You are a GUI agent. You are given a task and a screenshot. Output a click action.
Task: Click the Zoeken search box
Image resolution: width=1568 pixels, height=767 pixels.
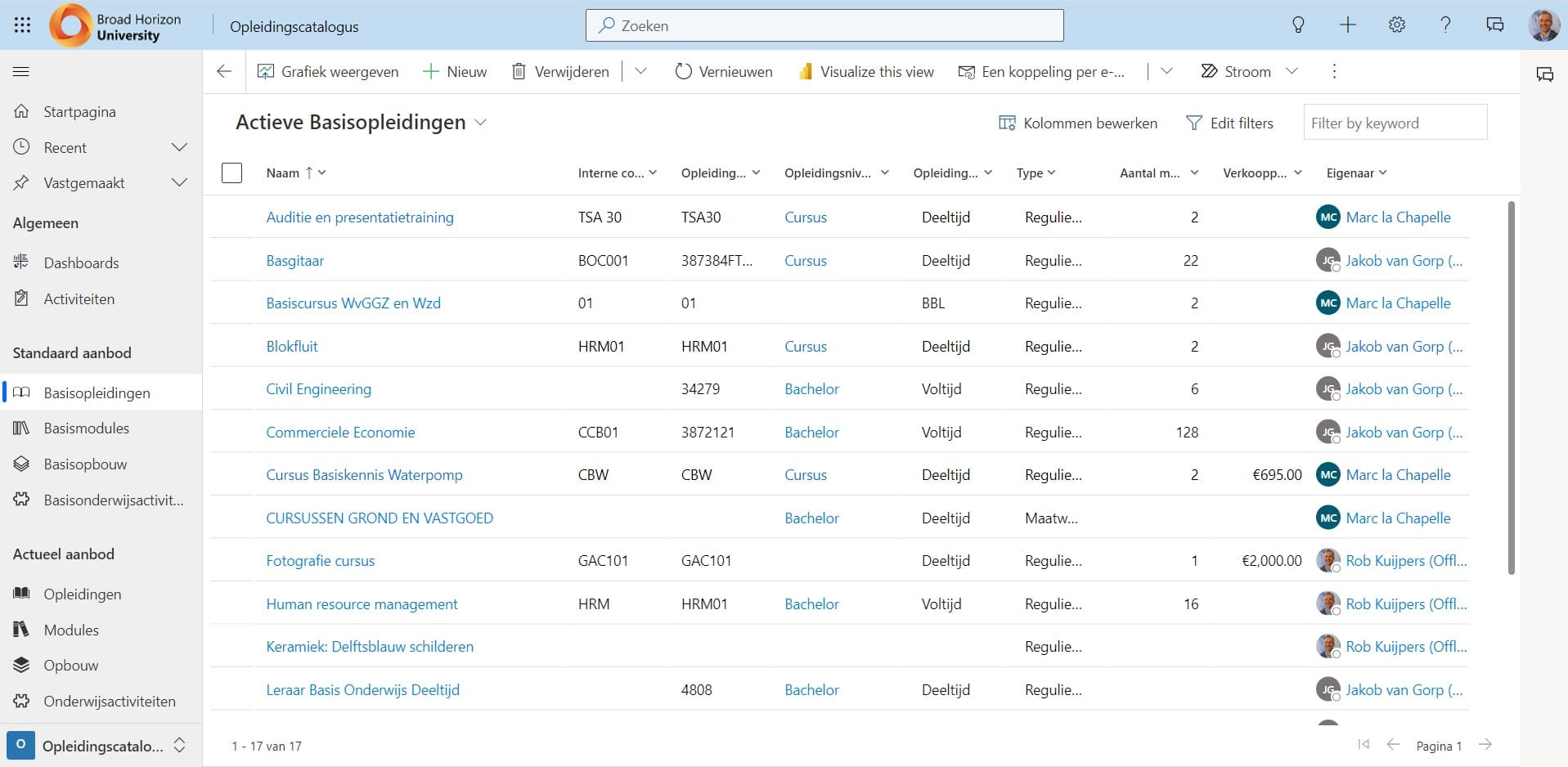click(824, 25)
